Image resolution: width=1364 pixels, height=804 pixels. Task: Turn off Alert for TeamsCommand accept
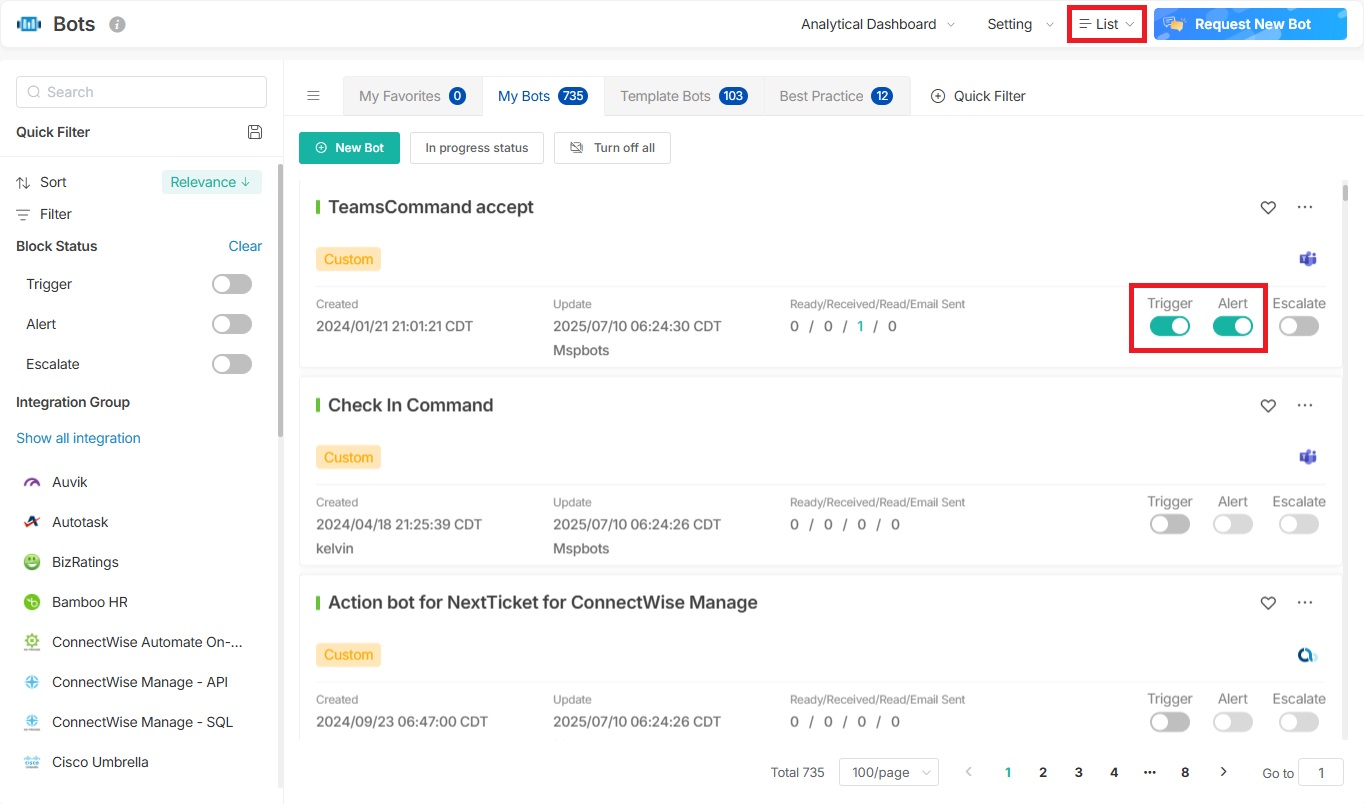point(1233,326)
